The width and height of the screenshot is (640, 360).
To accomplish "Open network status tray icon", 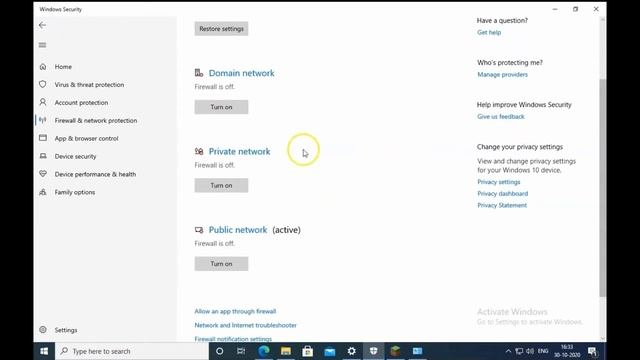I will point(519,351).
